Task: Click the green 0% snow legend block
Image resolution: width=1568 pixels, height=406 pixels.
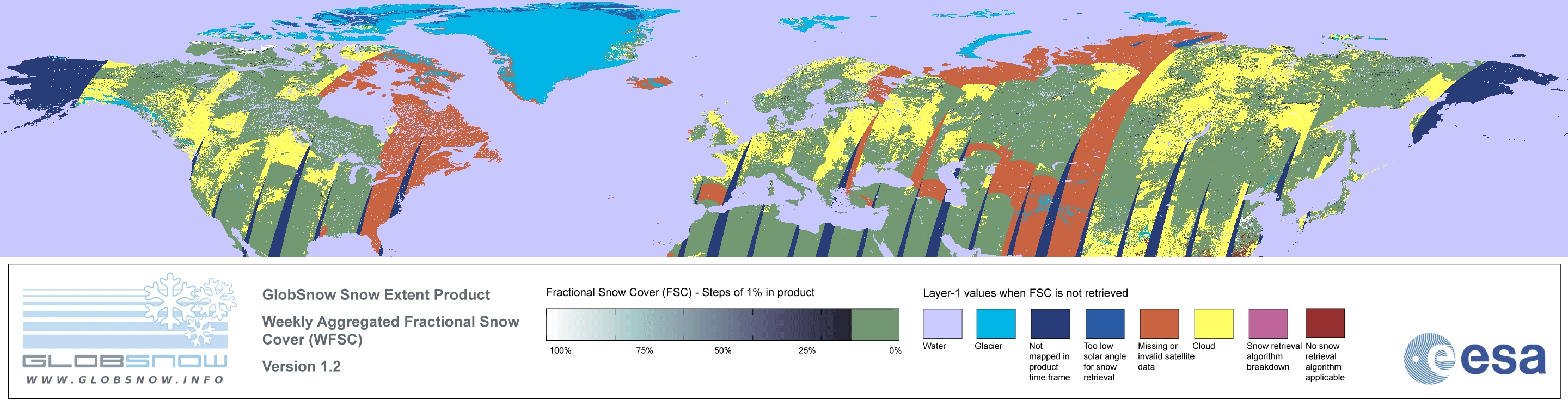Action: coord(875,324)
